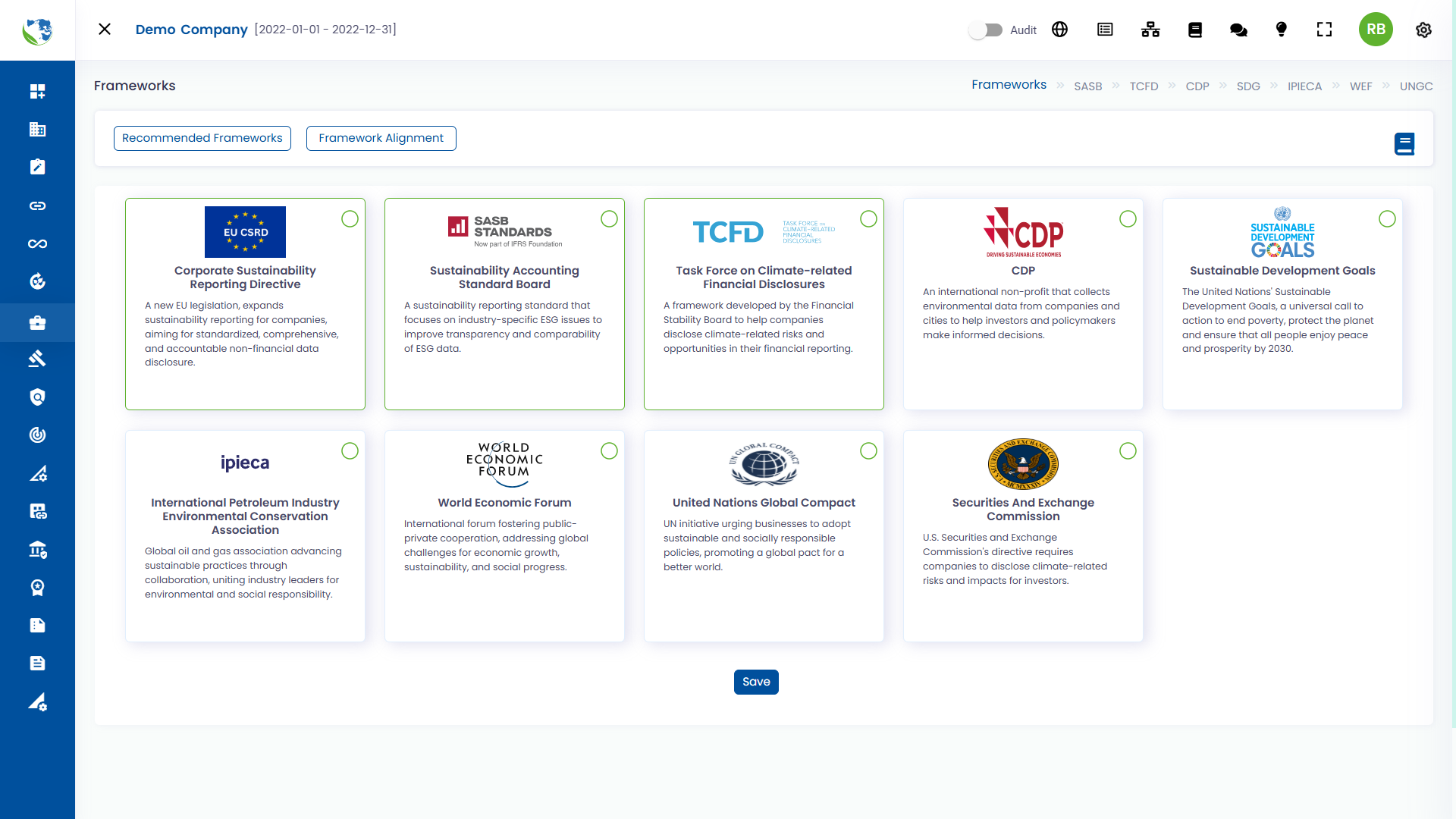Click the Save button
Viewport: 1456px width, 819px height.
point(755,682)
